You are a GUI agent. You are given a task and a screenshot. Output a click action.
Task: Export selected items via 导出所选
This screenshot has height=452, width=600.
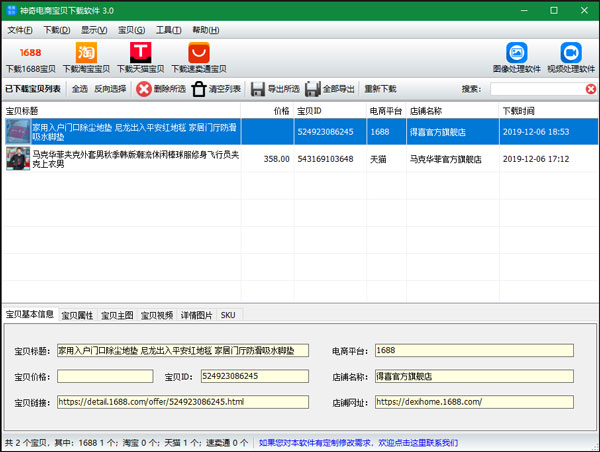tap(275, 89)
